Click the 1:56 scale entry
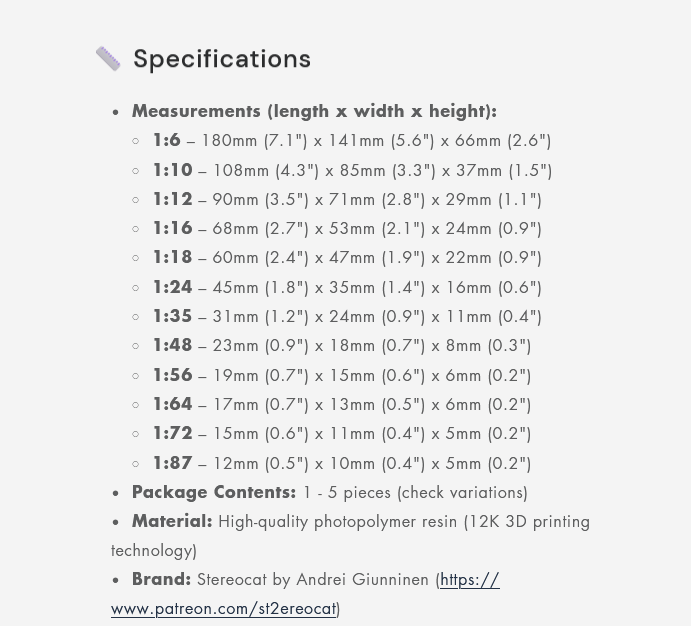Viewport: 691px width, 626px height. click(341, 375)
